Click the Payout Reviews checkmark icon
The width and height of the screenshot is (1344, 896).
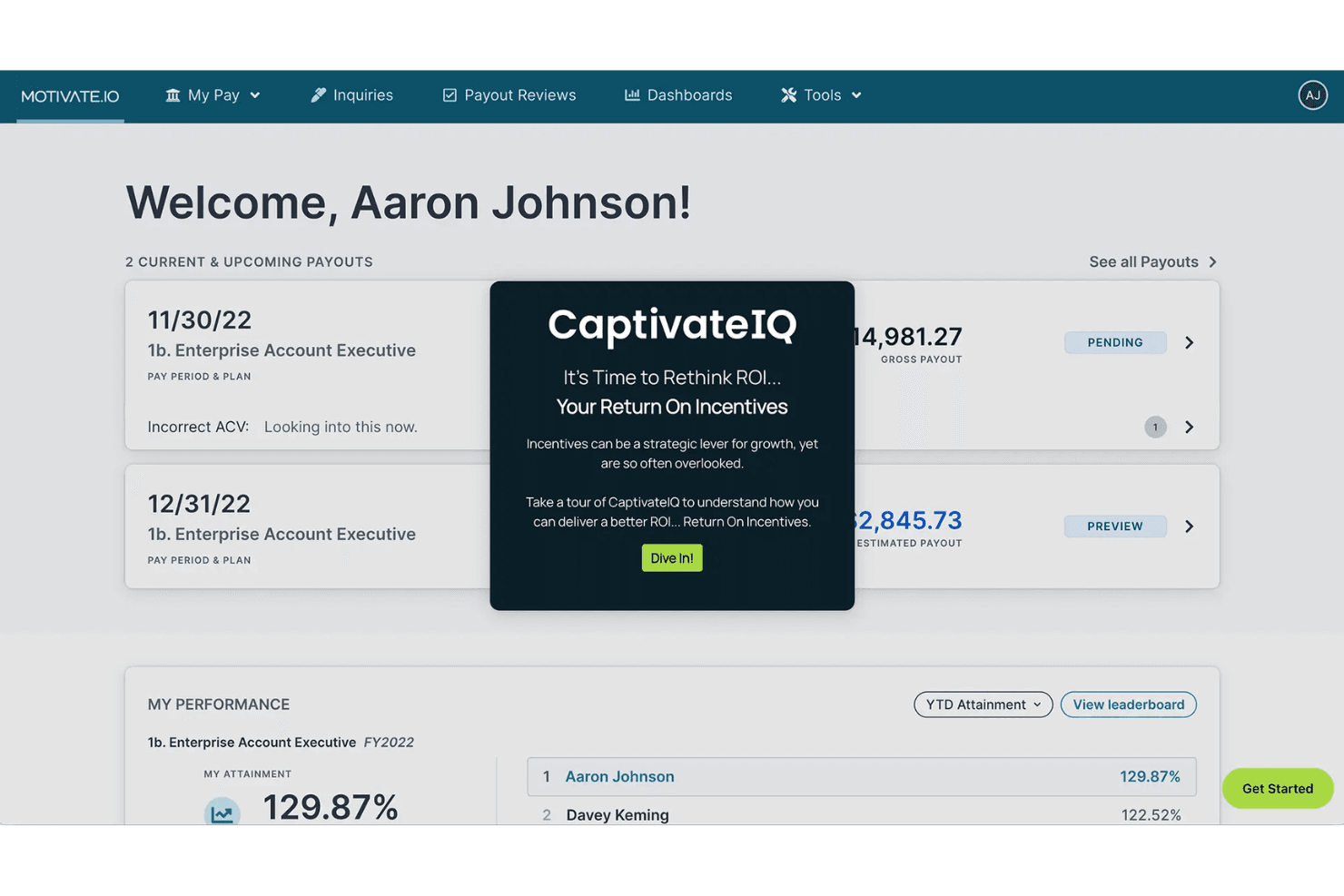450,95
